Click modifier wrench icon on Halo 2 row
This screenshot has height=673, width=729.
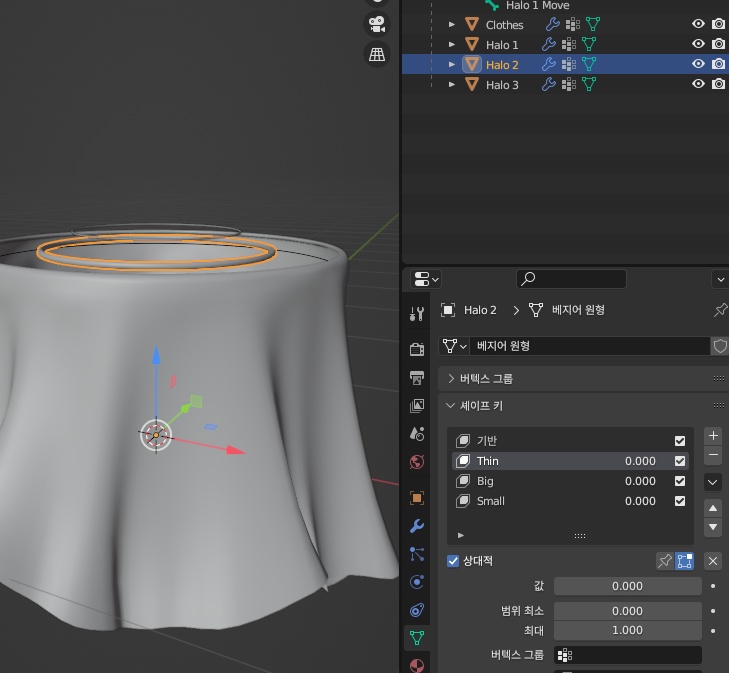pyautogui.click(x=549, y=64)
